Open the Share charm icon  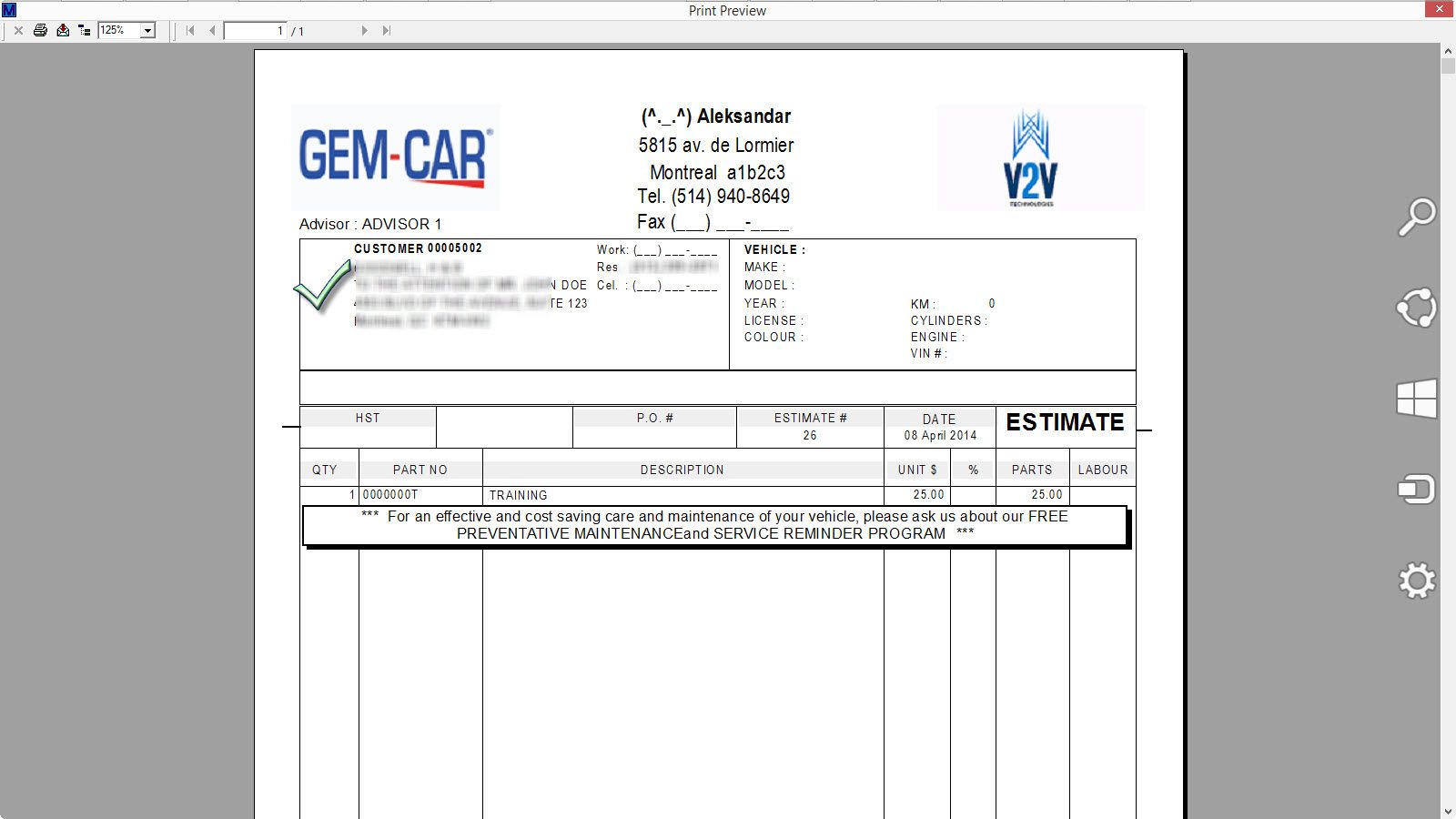[x=1417, y=308]
